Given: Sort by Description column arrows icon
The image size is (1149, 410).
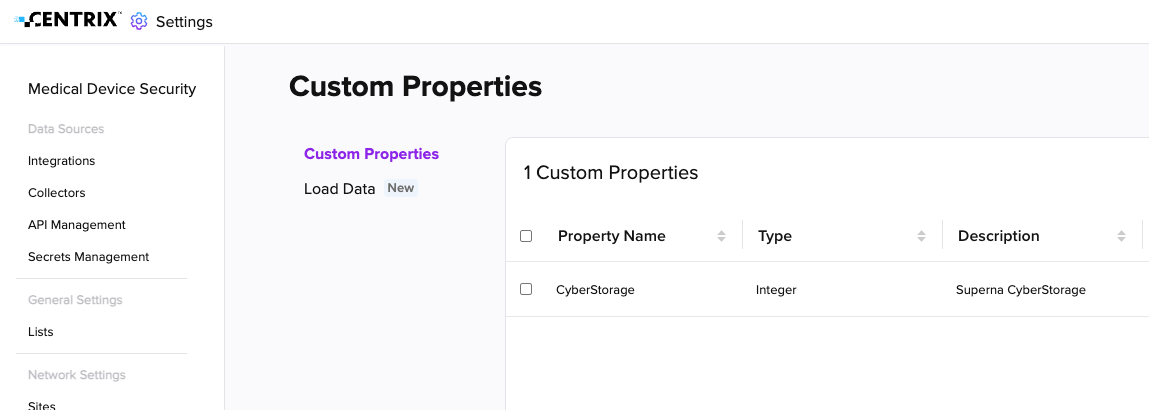Looking at the screenshot, I should (x=1121, y=236).
